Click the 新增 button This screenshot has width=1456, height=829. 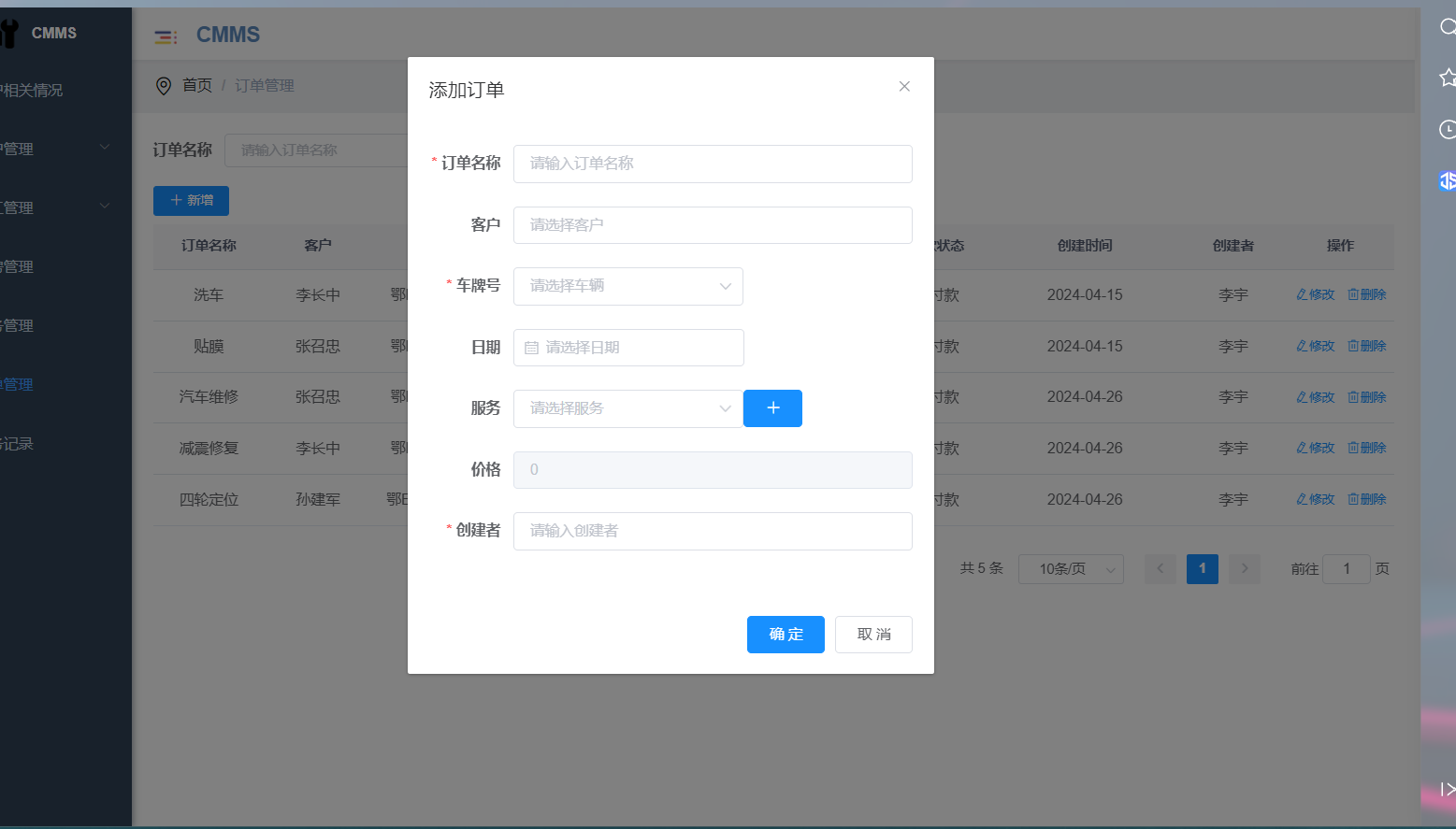pyautogui.click(x=191, y=200)
